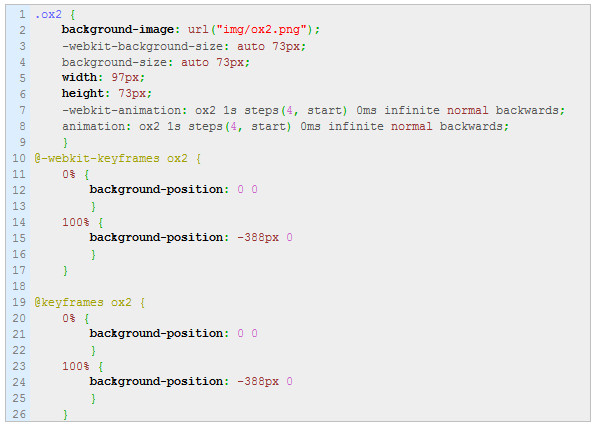597x426 pixels.
Task: Click line number 26 in the gutter
Action: click(x=19, y=414)
